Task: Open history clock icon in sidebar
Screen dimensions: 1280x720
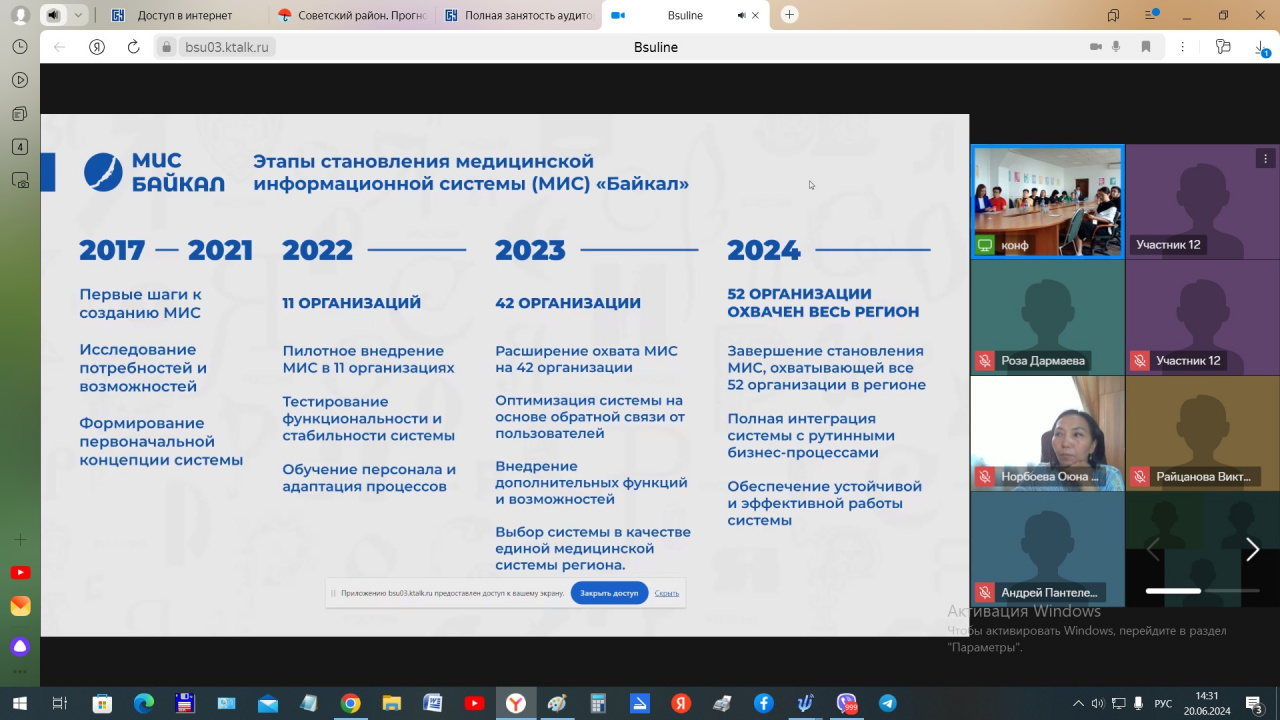Action: 20,47
